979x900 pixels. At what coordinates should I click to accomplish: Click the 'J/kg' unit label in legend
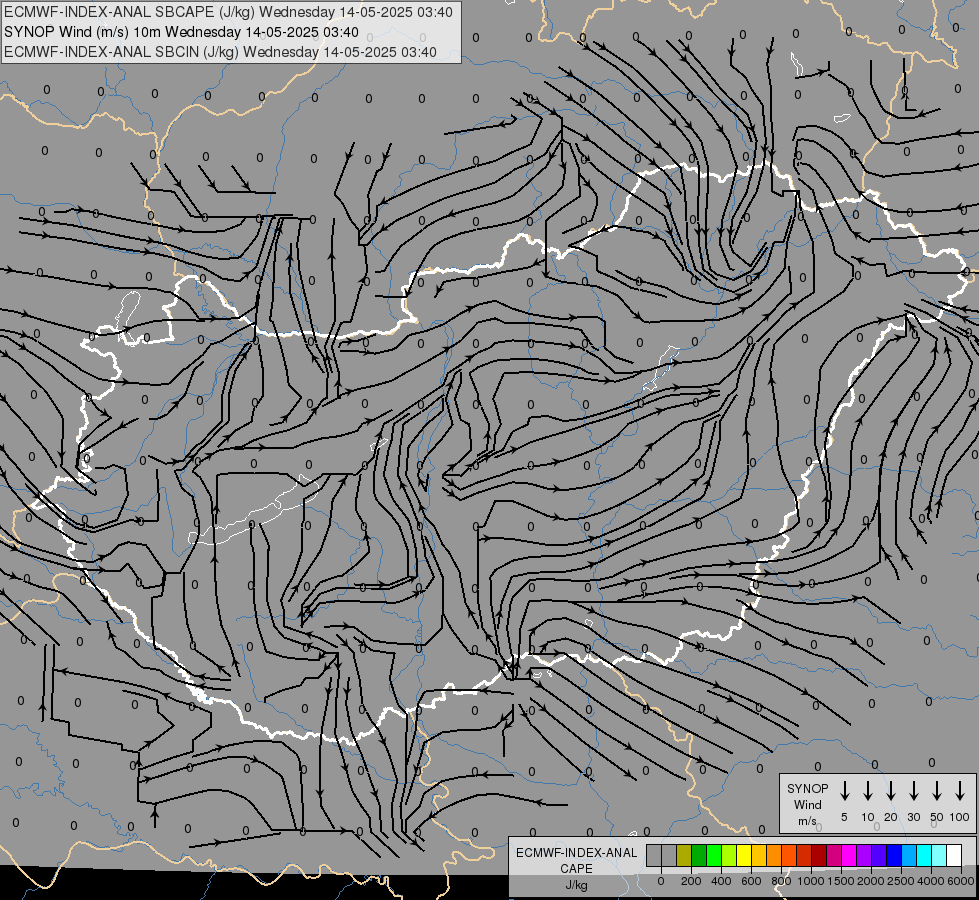click(576, 885)
